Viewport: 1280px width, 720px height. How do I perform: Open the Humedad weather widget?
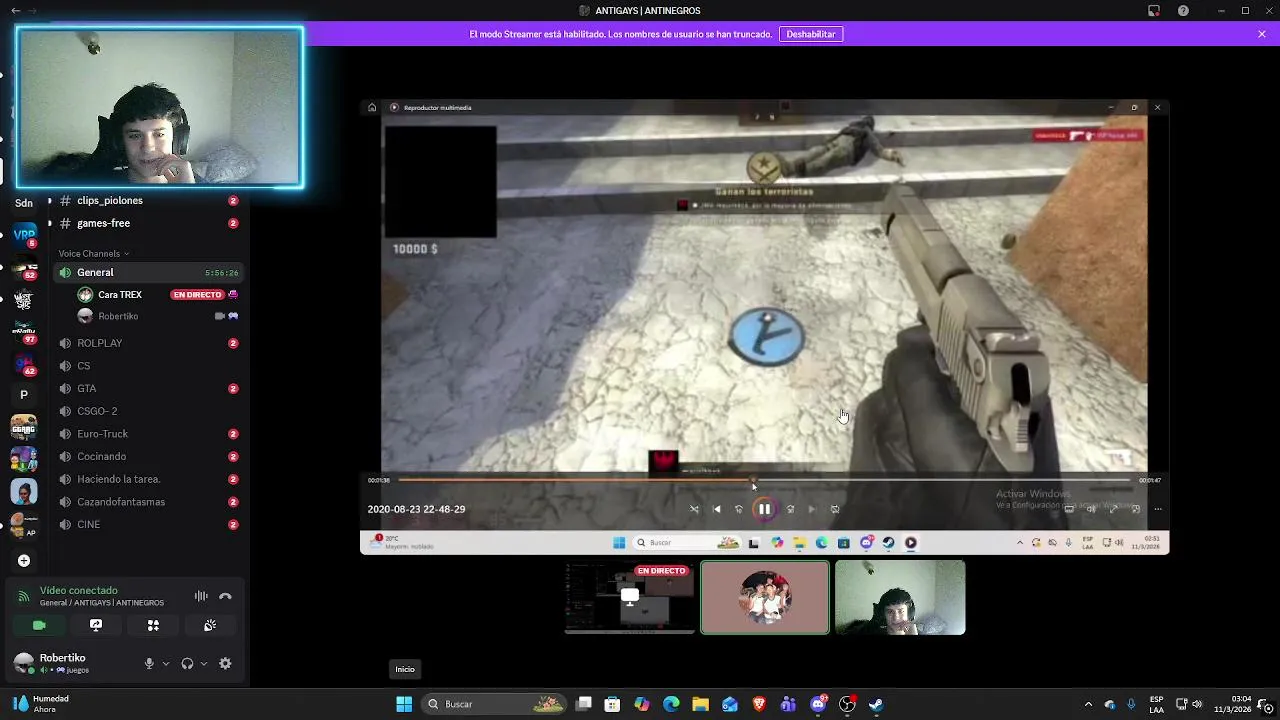pyautogui.click(x=40, y=704)
